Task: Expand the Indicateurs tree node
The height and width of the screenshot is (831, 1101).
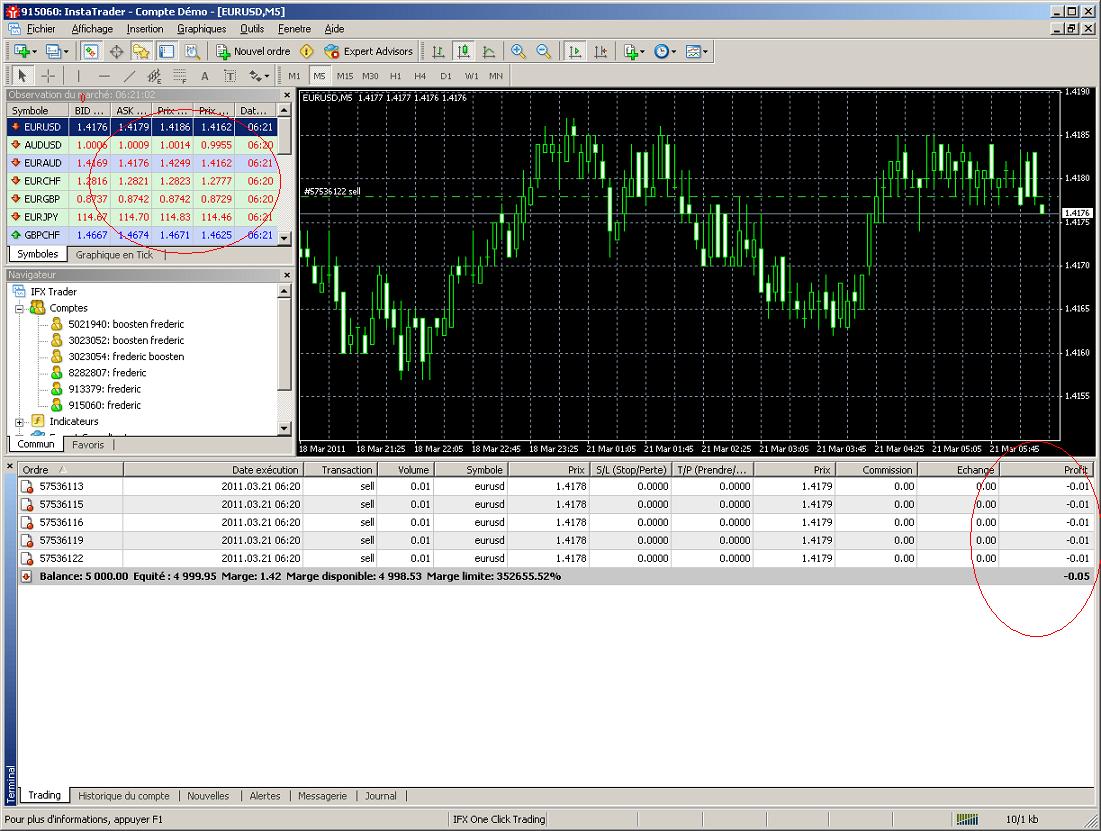Action: [21, 421]
